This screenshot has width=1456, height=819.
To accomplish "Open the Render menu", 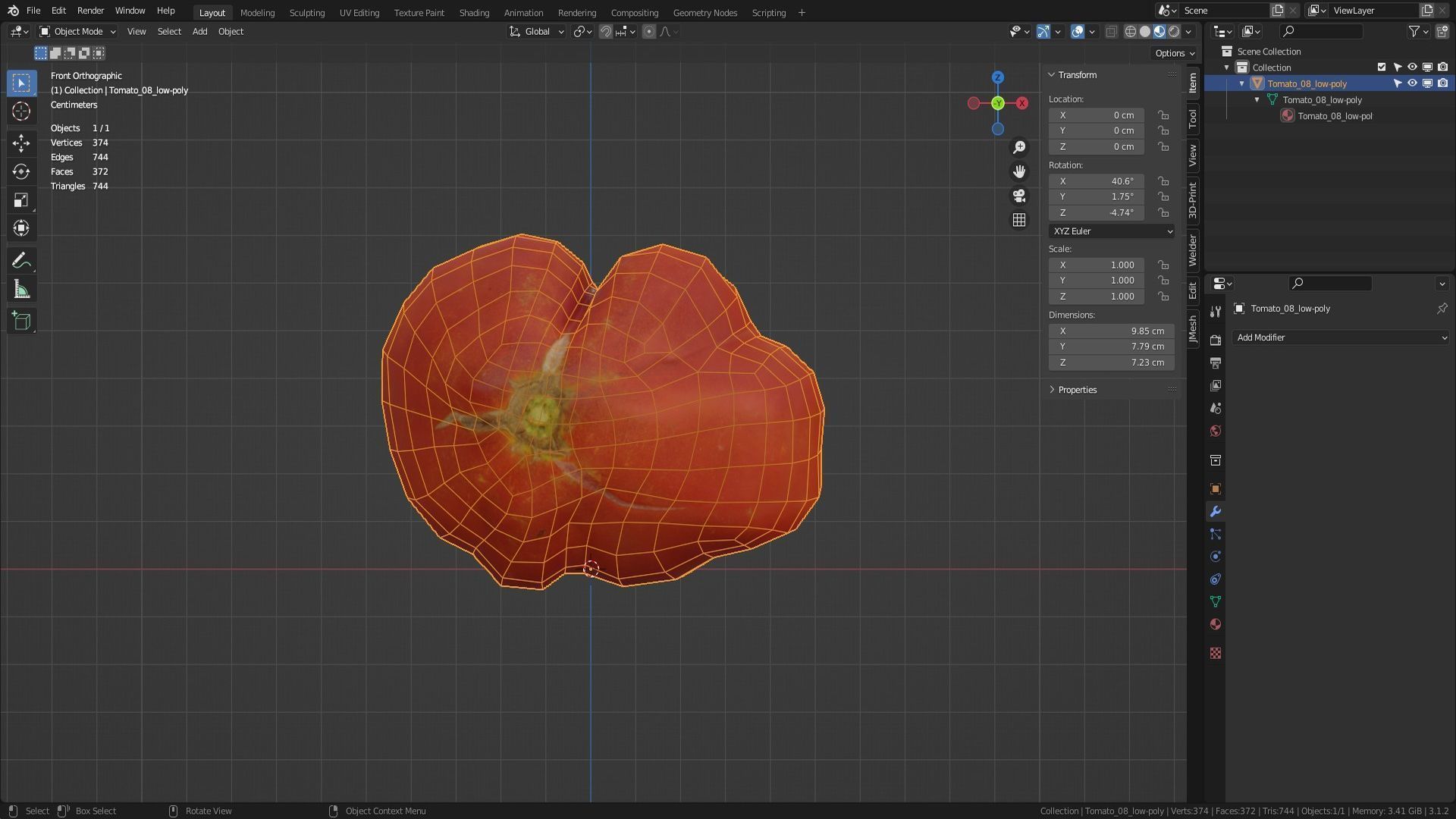I will click(90, 11).
